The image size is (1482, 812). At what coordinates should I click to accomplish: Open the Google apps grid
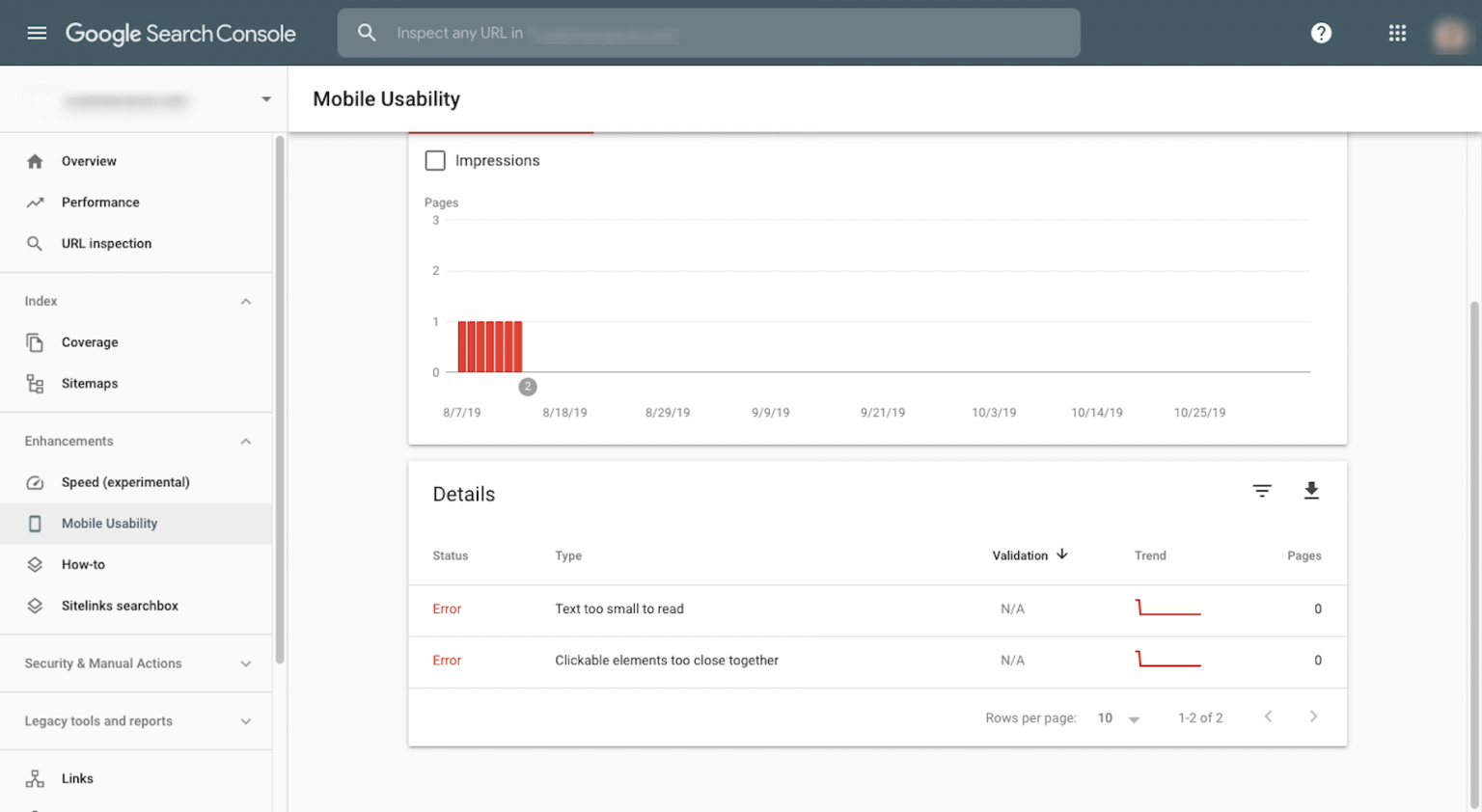pos(1396,32)
